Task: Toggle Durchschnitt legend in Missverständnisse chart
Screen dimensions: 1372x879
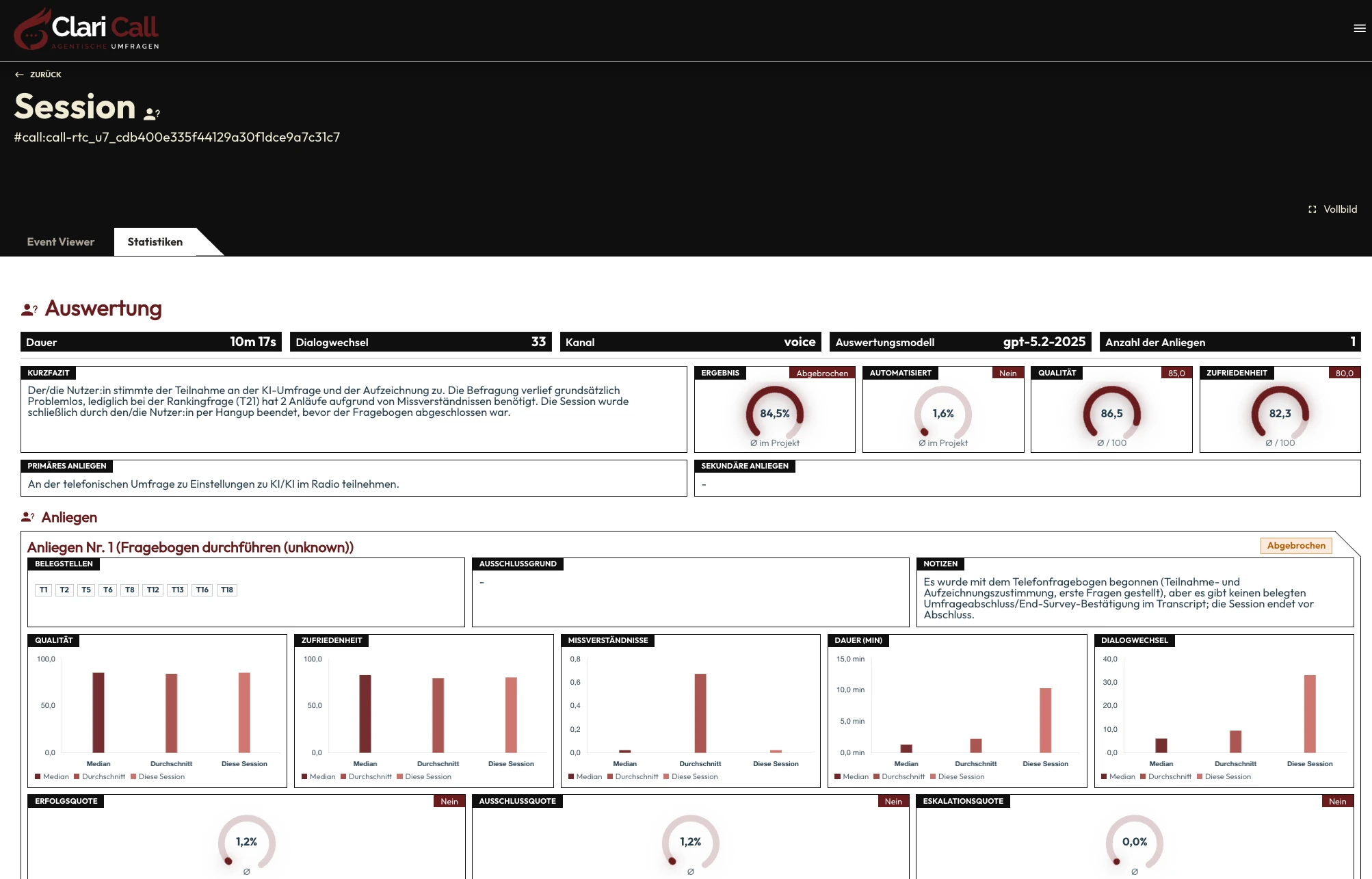Action: click(632, 776)
